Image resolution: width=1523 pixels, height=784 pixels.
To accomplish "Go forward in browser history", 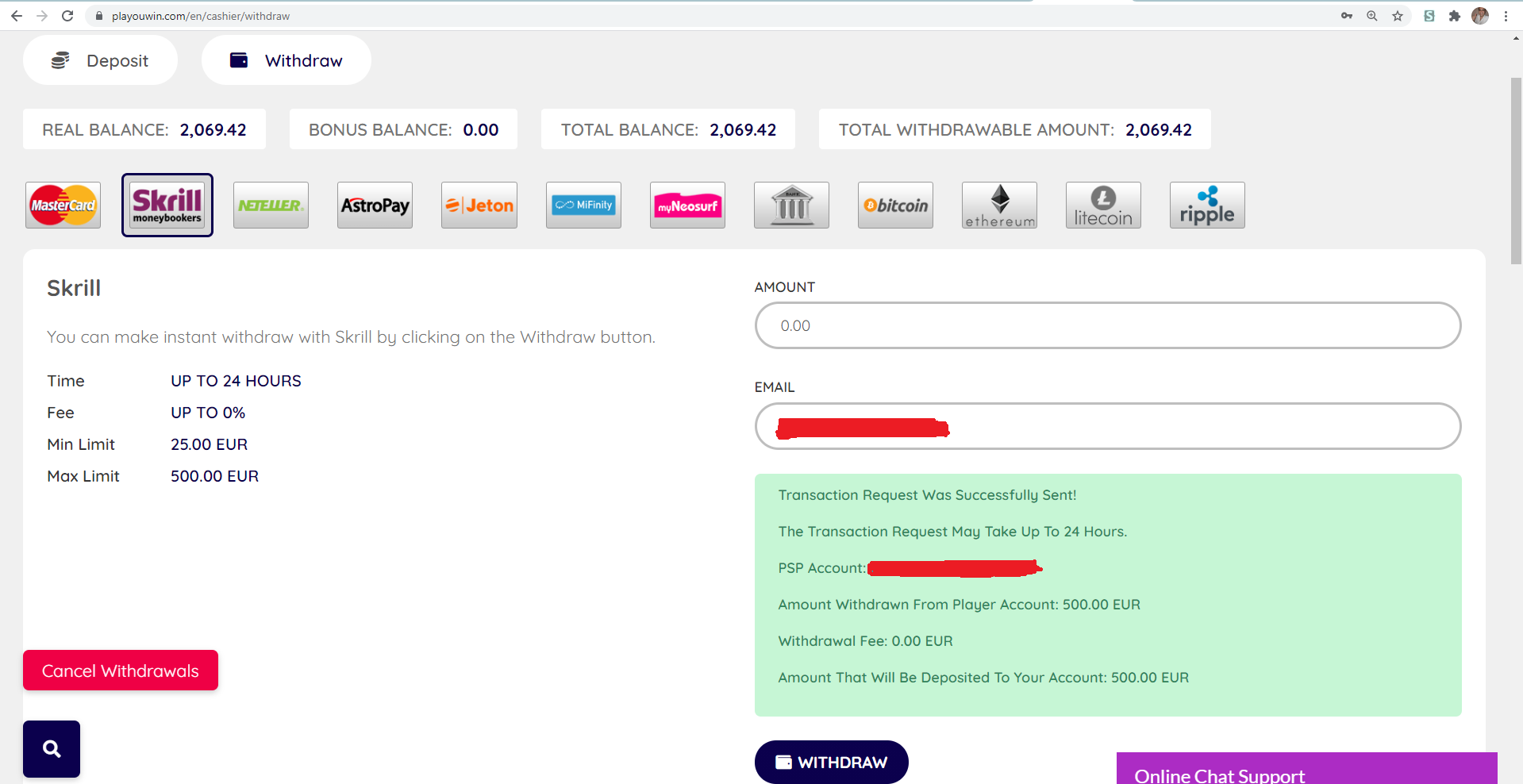I will 42,16.
